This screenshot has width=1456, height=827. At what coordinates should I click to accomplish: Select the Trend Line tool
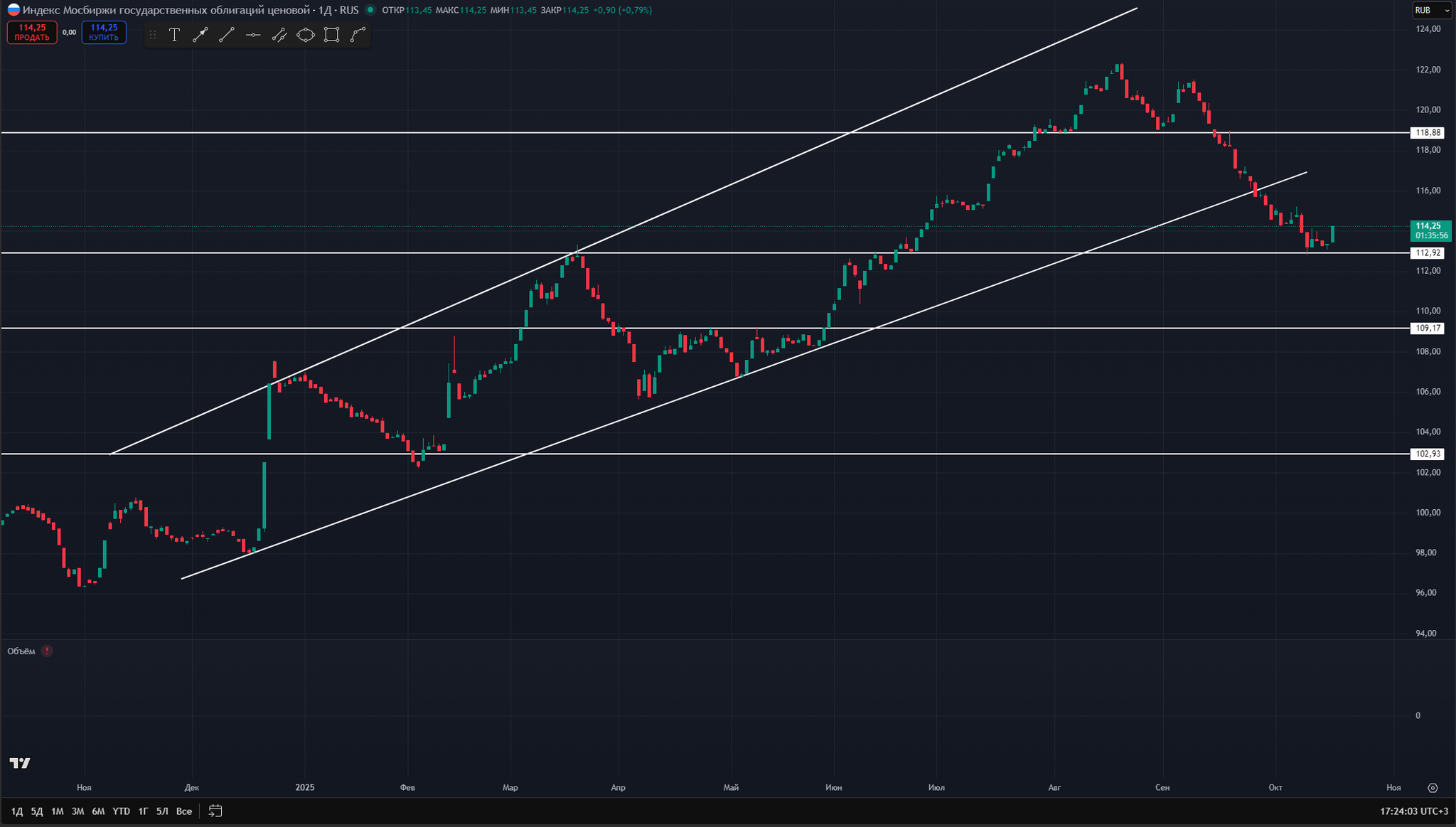tap(227, 35)
